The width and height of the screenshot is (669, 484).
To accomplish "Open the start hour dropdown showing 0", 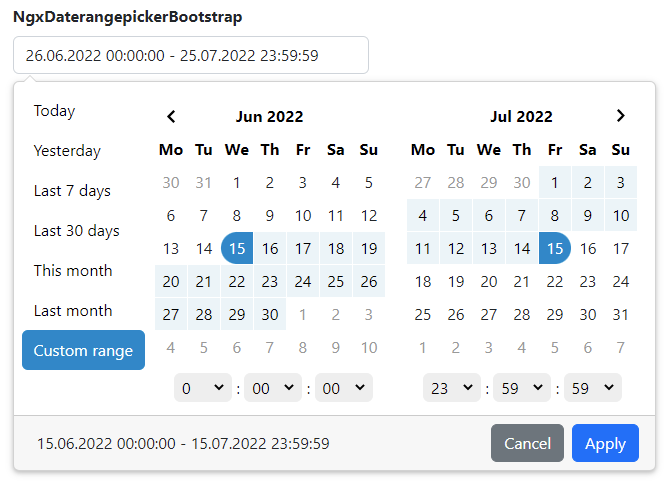I will (x=203, y=388).
